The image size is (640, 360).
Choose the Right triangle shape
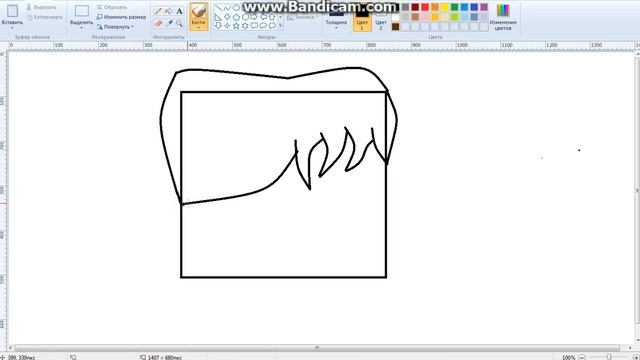(x=218, y=17)
